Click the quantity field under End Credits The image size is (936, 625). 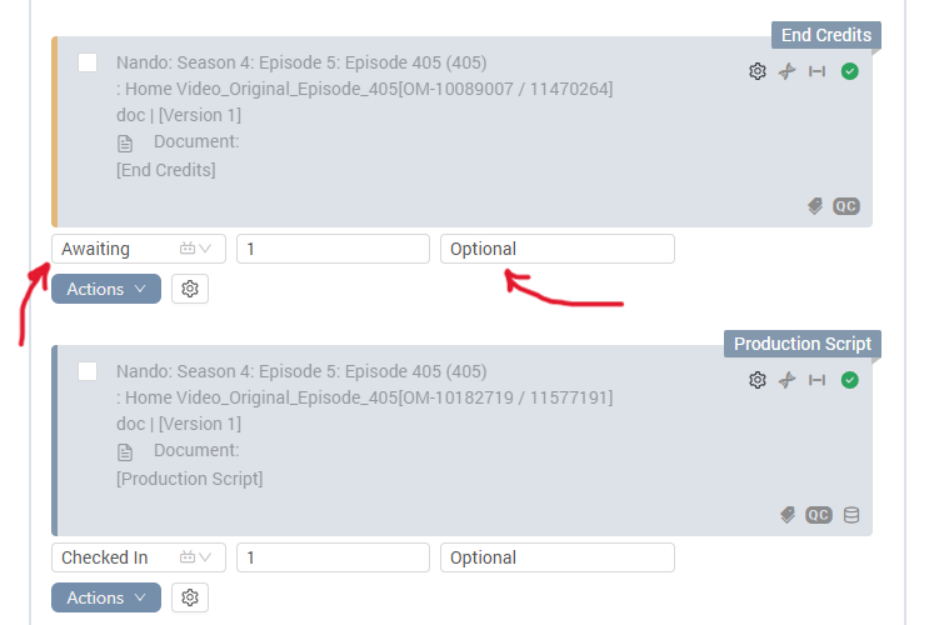(333, 249)
